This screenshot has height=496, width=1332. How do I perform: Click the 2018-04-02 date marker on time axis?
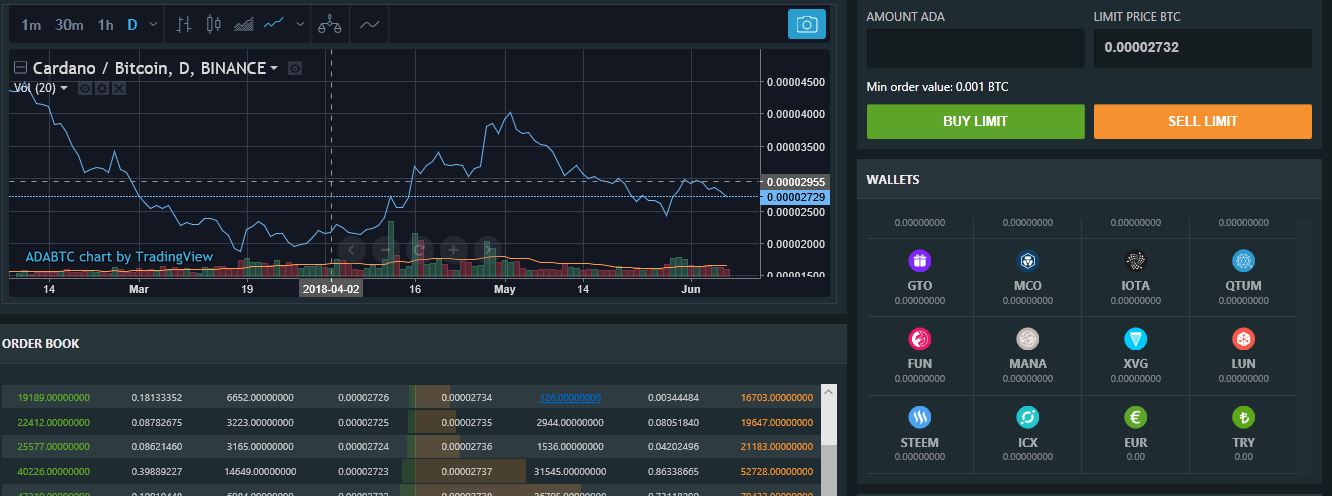pyautogui.click(x=331, y=288)
